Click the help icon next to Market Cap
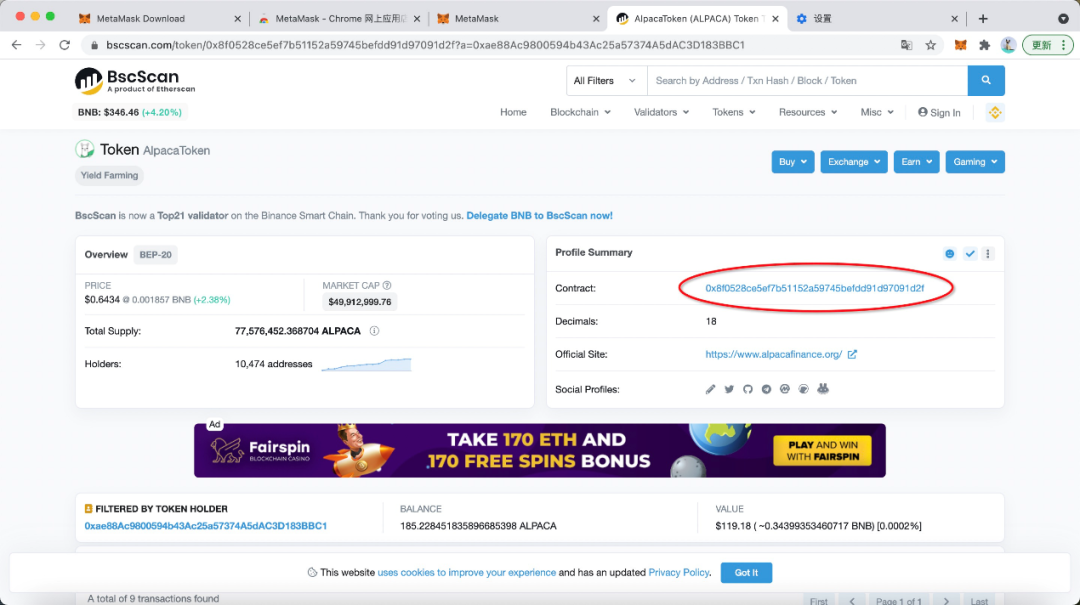Screen dimensions: 1080x605 click(x=387, y=285)
